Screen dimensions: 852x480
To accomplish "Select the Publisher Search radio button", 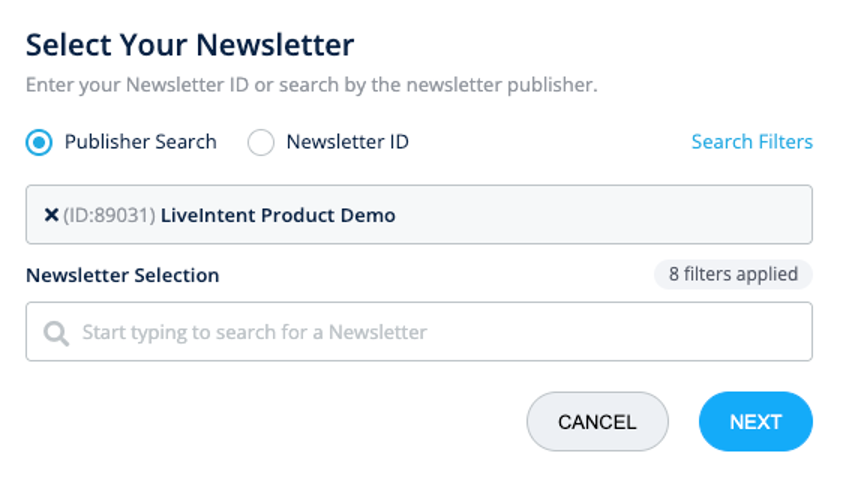I will pos(39,143).
